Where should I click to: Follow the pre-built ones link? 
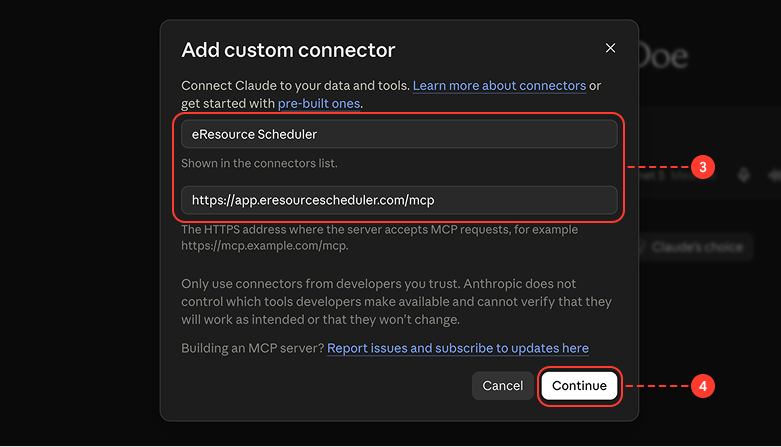click(x=319, y=104)
